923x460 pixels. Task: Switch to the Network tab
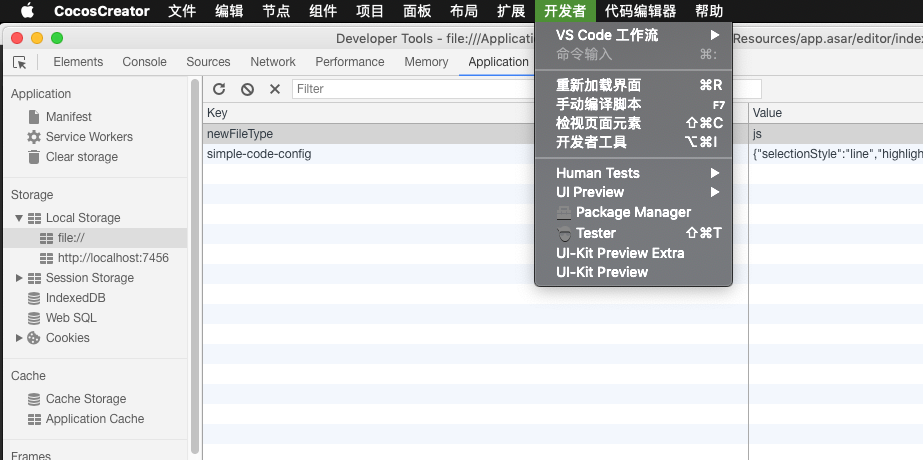pos(273,62)
